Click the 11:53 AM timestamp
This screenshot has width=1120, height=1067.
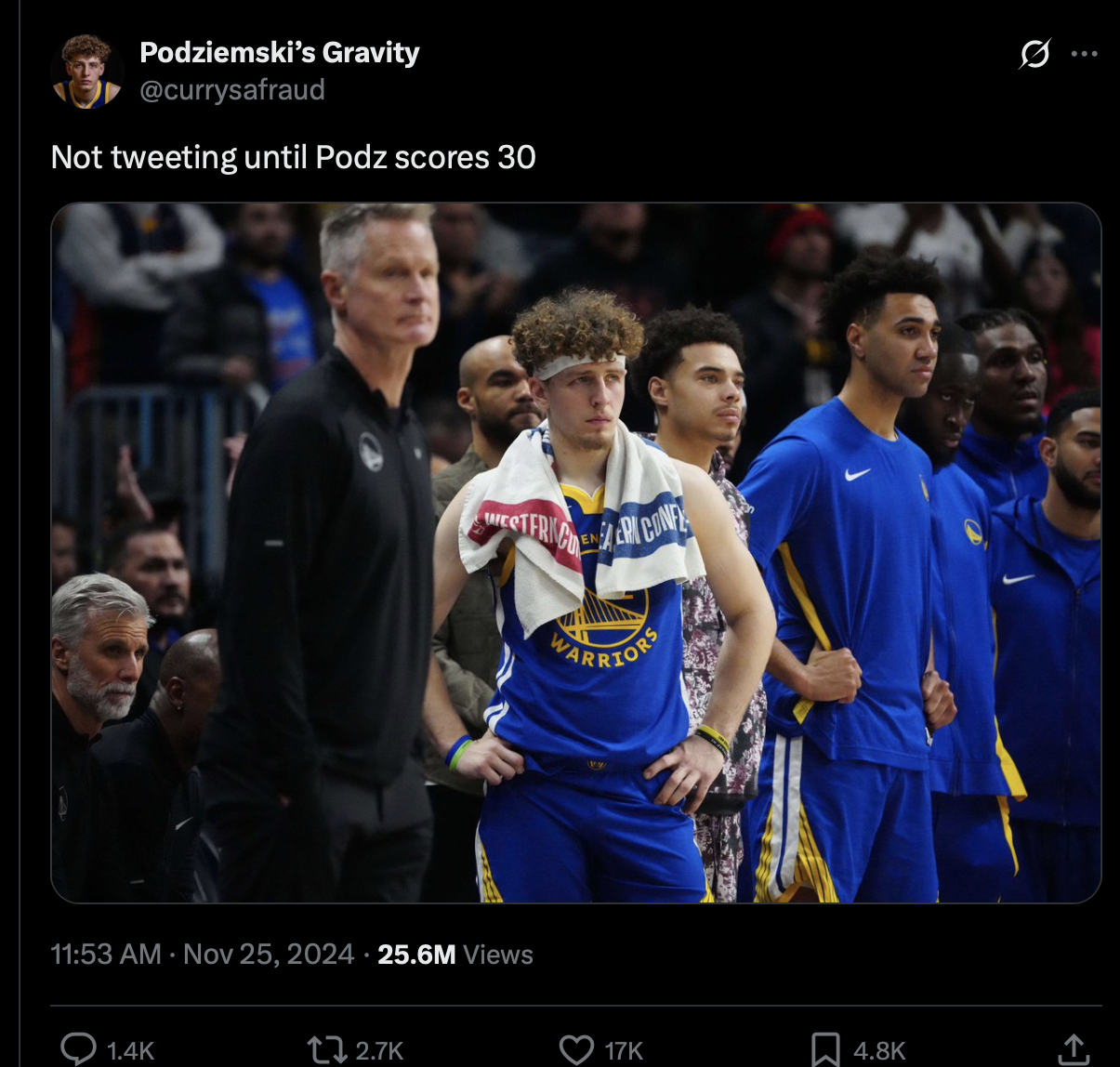click(x=106, y=955)
